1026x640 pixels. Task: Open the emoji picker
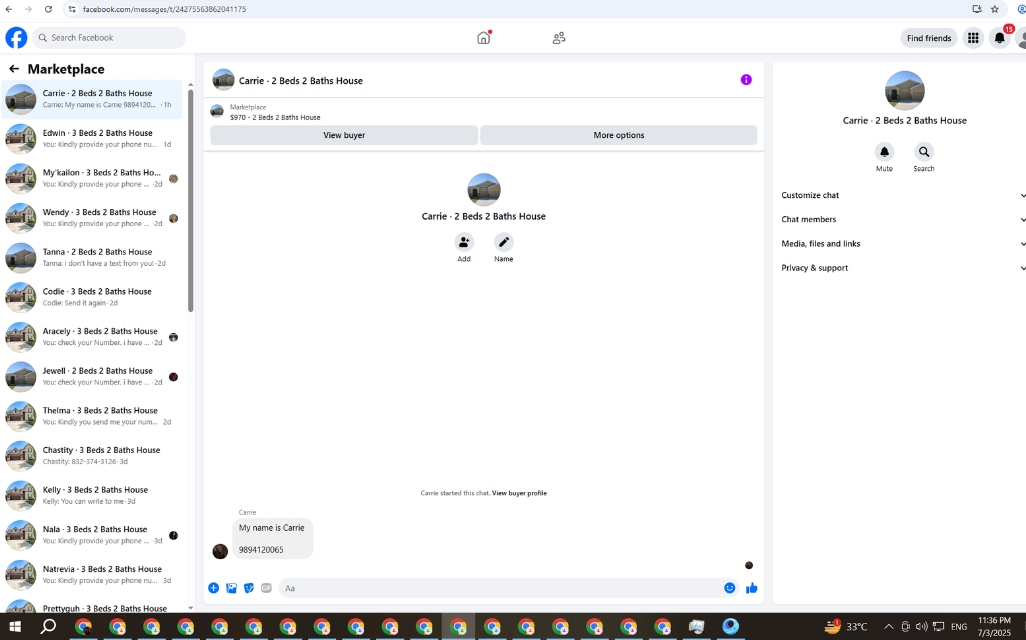point(730,588)
